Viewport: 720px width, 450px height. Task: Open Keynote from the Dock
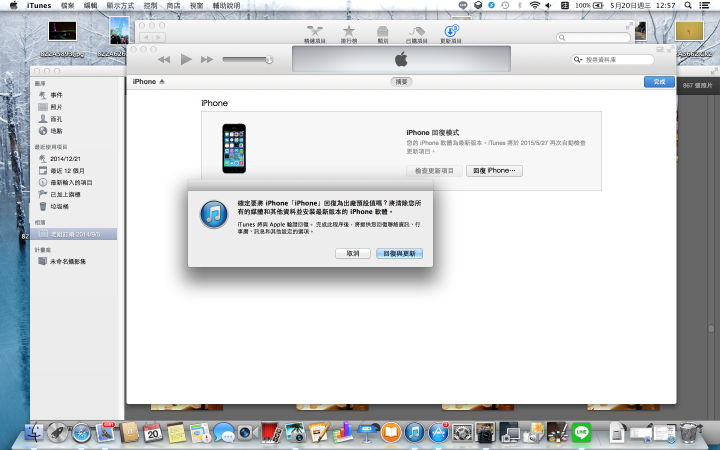click(x=366, y=433)
